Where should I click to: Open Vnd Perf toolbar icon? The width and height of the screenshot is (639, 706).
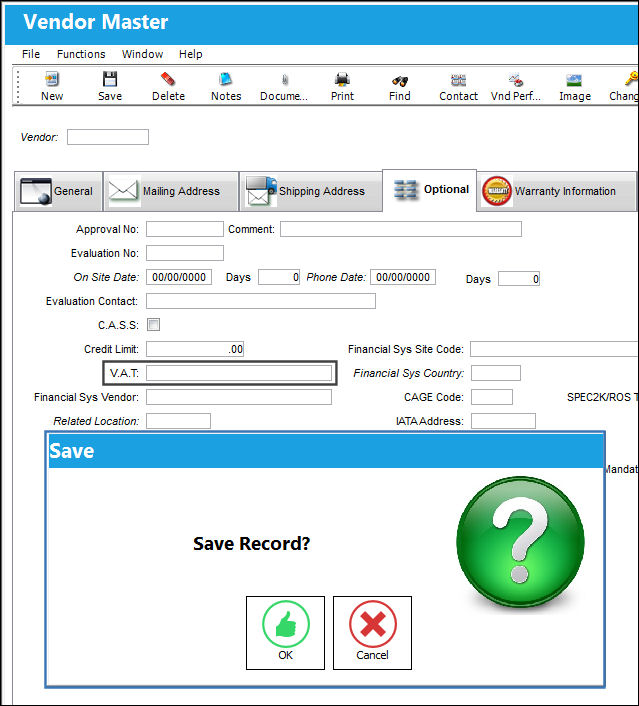(x=516, y=80)
